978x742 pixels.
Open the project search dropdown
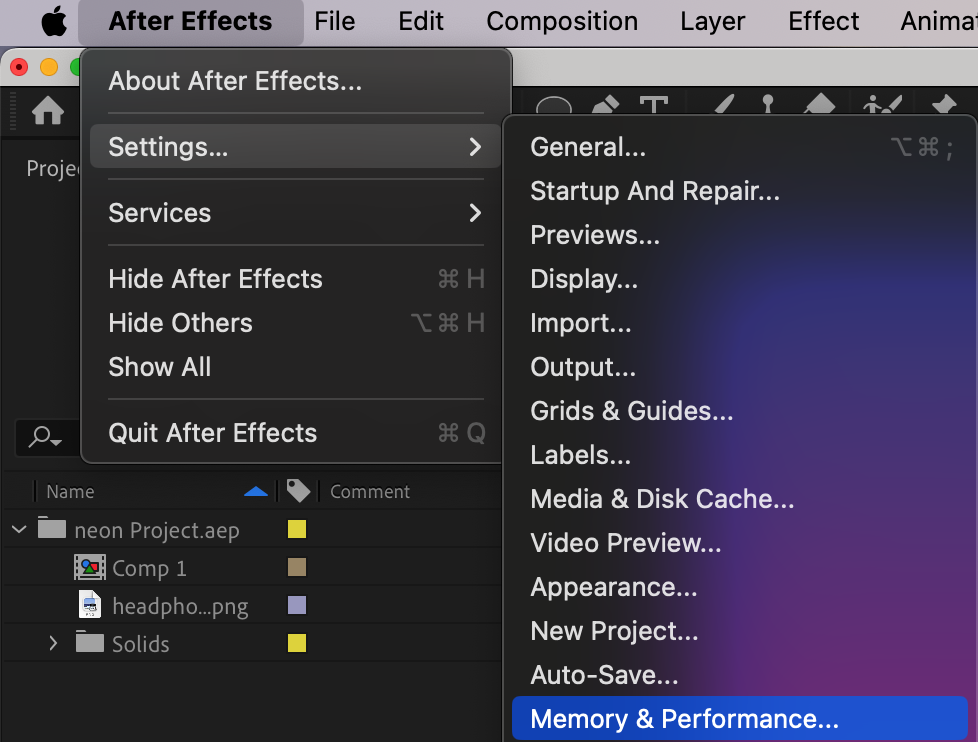tap(45, 437)
